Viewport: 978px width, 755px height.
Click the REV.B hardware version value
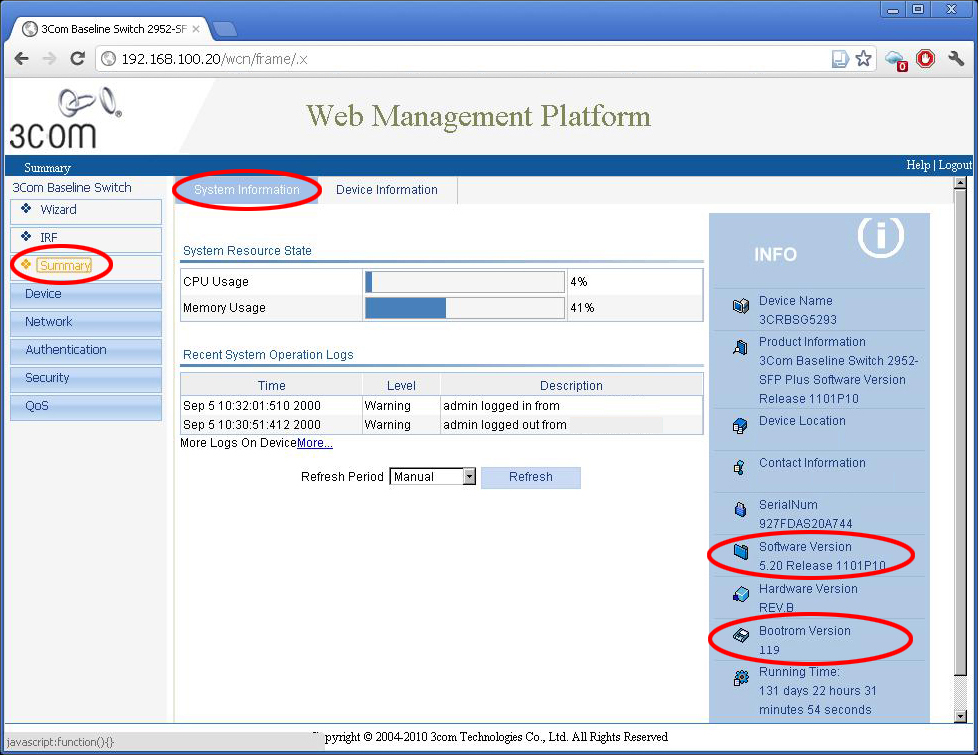(777, 608)
